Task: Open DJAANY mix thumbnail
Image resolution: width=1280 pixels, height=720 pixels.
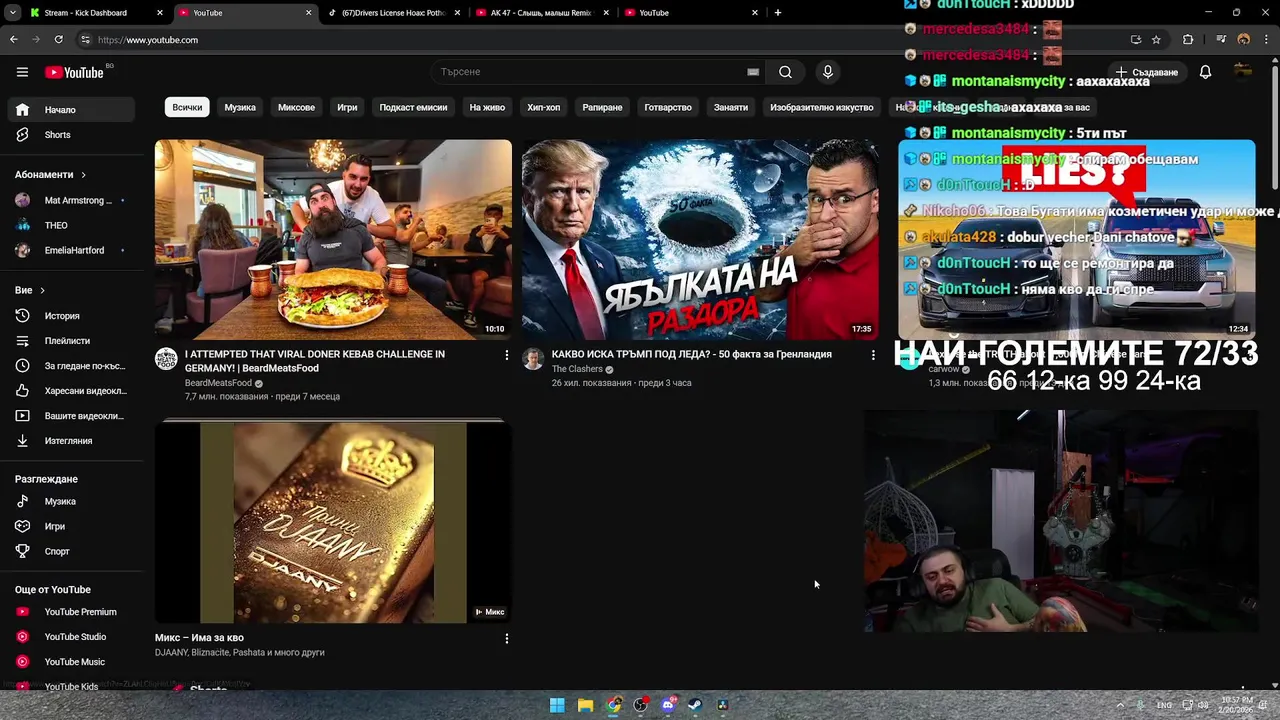Action: (x=333, y=522)
